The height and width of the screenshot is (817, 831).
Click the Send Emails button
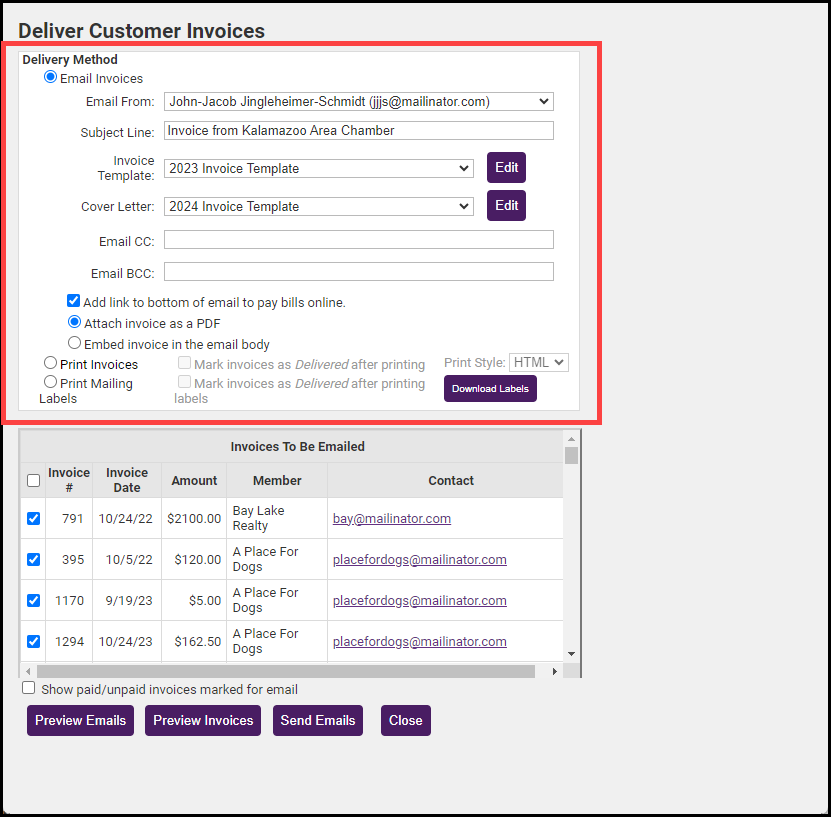pyautogui.click(x=317, y=721)
